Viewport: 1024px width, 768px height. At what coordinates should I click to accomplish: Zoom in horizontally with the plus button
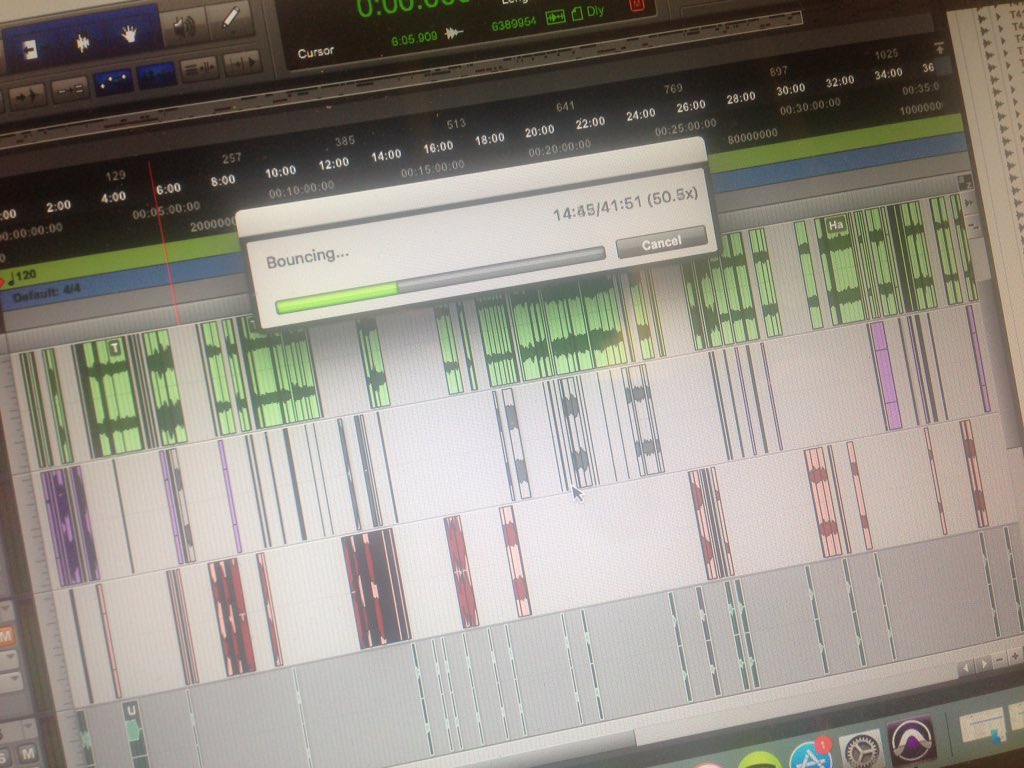1014,655
